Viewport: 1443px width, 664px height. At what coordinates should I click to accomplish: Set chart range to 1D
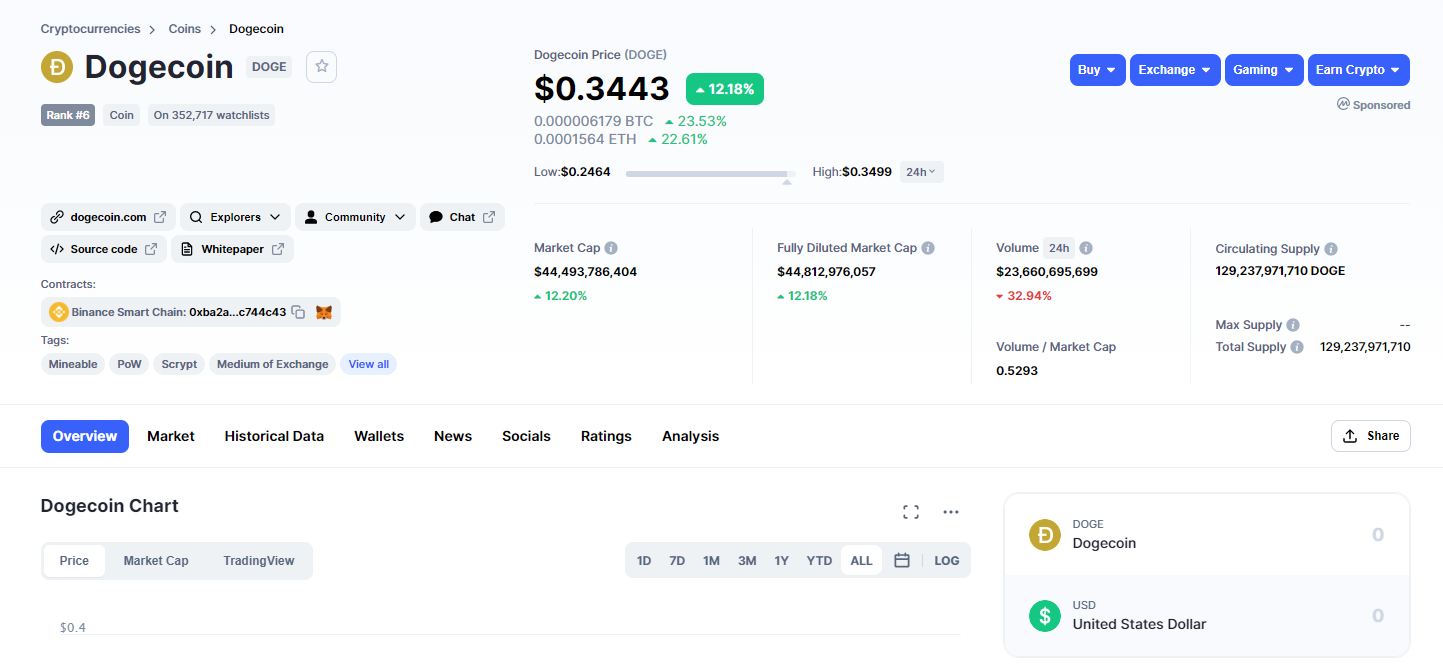click(x=644, y=561)
